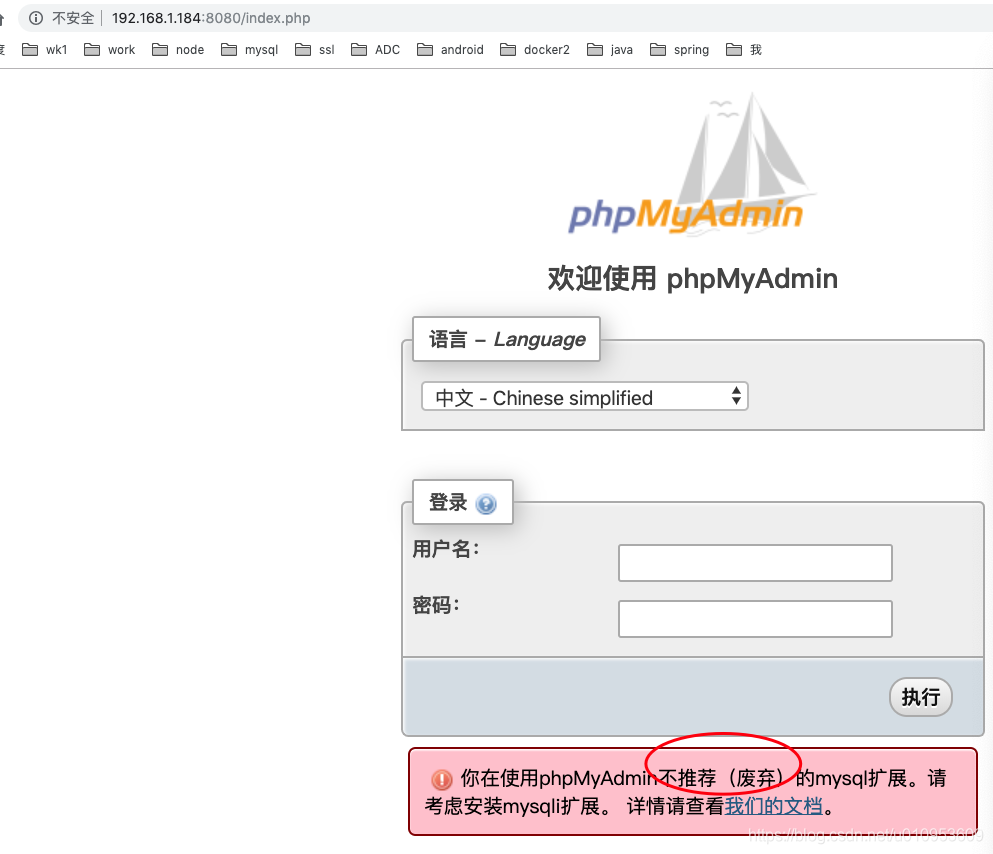Image resolution: width=993 pixels, height=854 pixels.
Task: Click the address bar URL 192.168.1.184:8080/index.php
Action: point(211,18)
